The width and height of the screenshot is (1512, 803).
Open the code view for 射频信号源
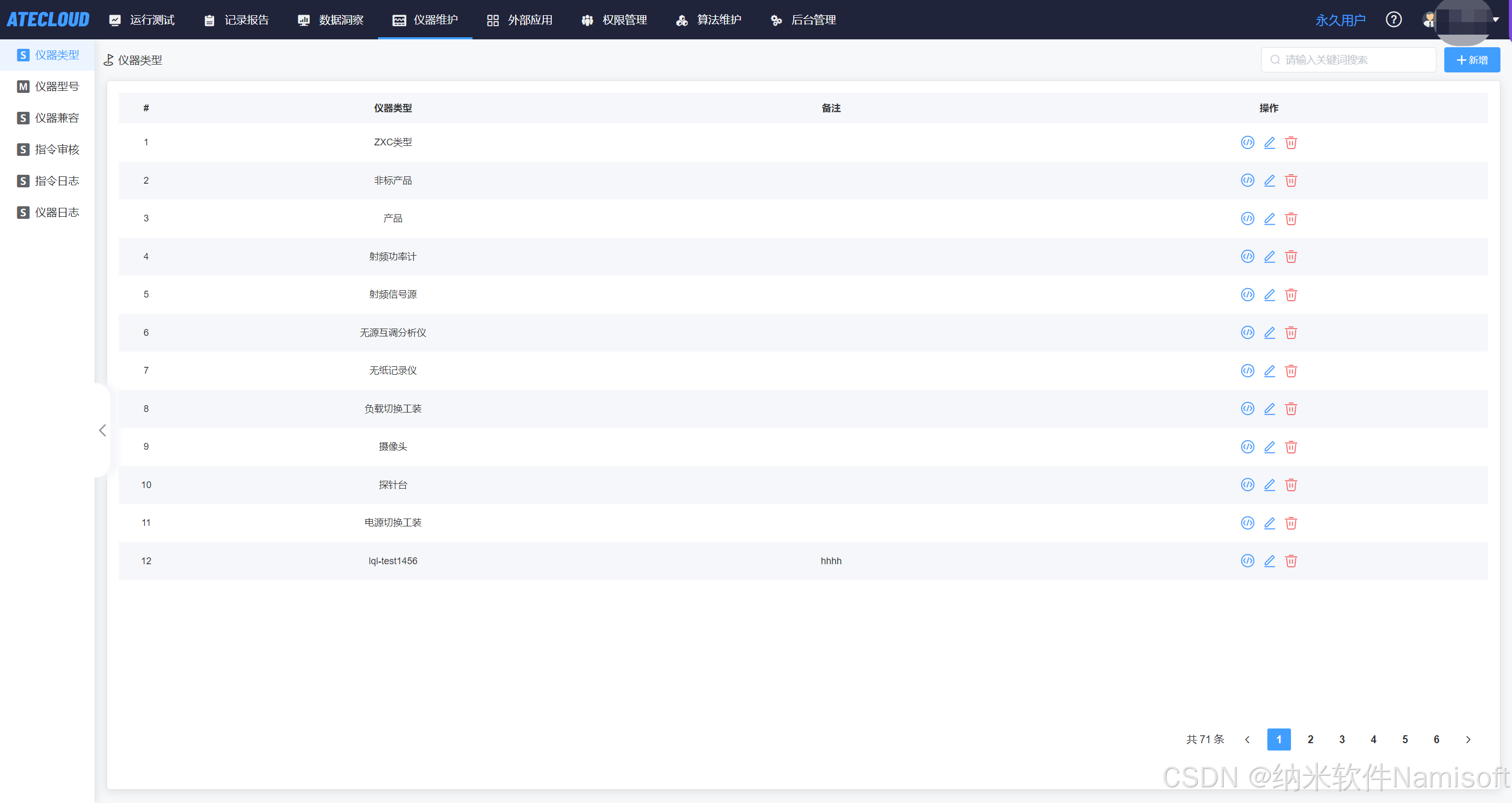pos(1247,294)
